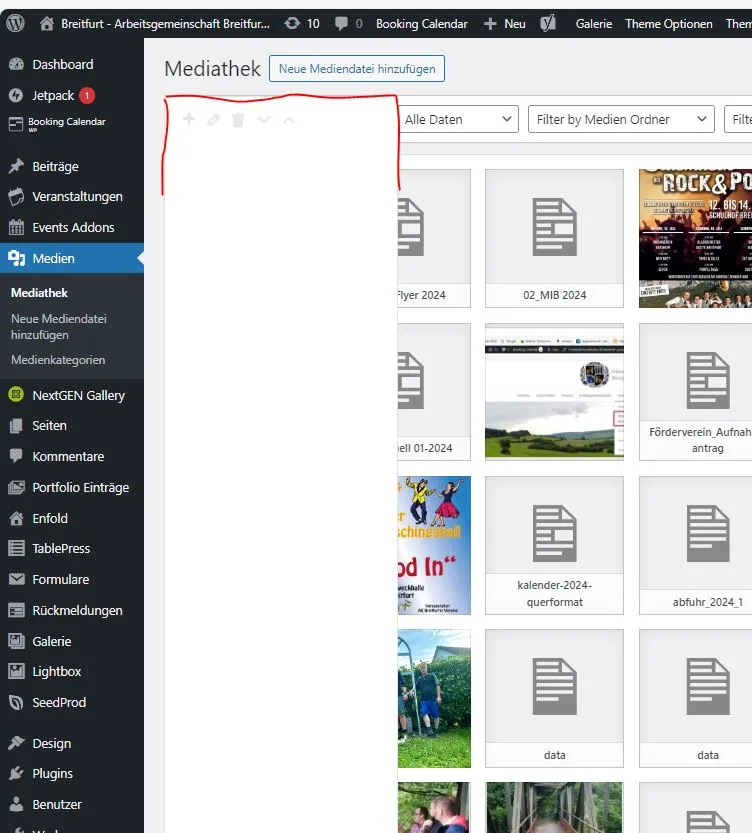Open the WordPress logo menu
The width and height of the screenshot is (752, 833).
point(15,23)
